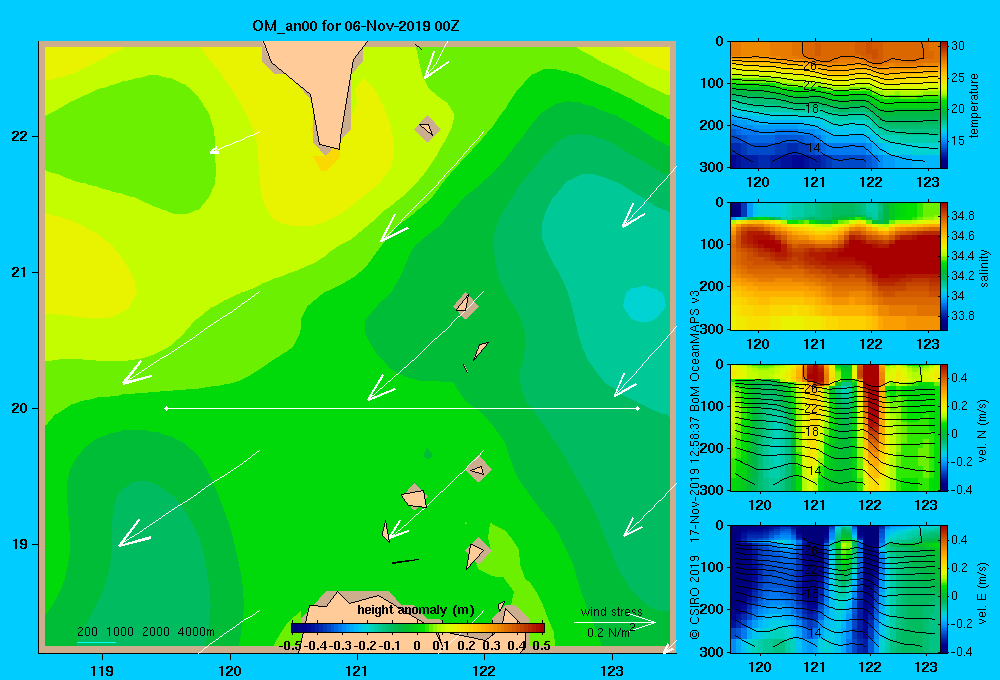Click longitude label 120 under the main map
This screenshot has width=1000, height=680.
click(230, 670)
